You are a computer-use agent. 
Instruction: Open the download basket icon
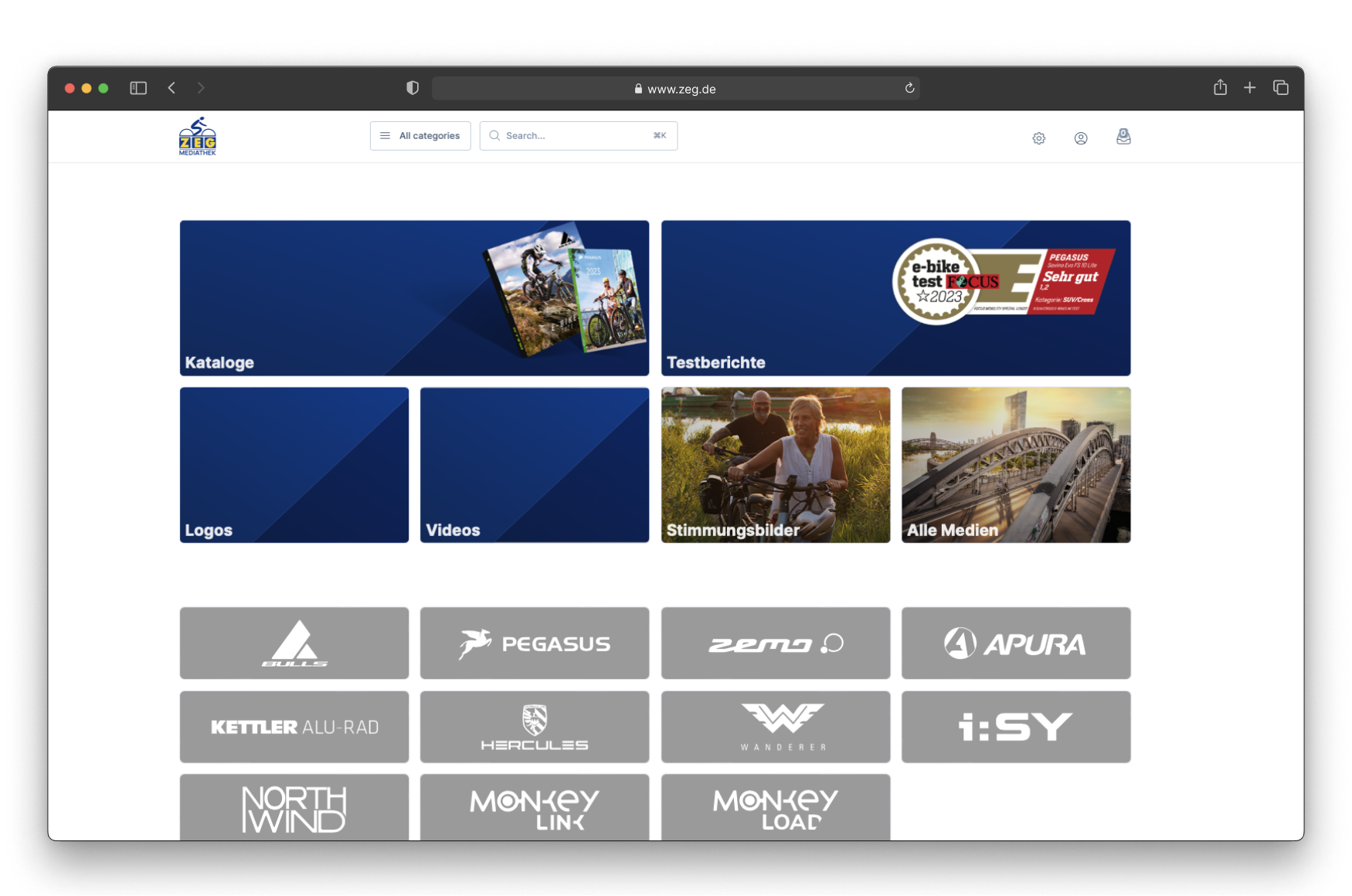(x=1123, y=137)
